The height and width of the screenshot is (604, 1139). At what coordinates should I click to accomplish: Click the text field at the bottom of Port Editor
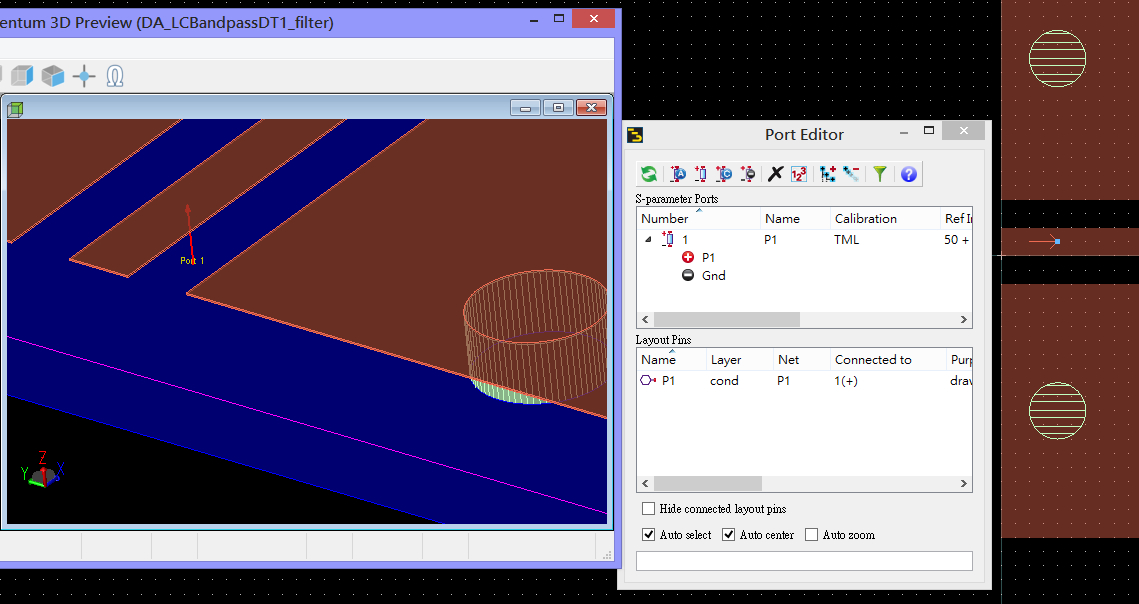tap(804, 560)
